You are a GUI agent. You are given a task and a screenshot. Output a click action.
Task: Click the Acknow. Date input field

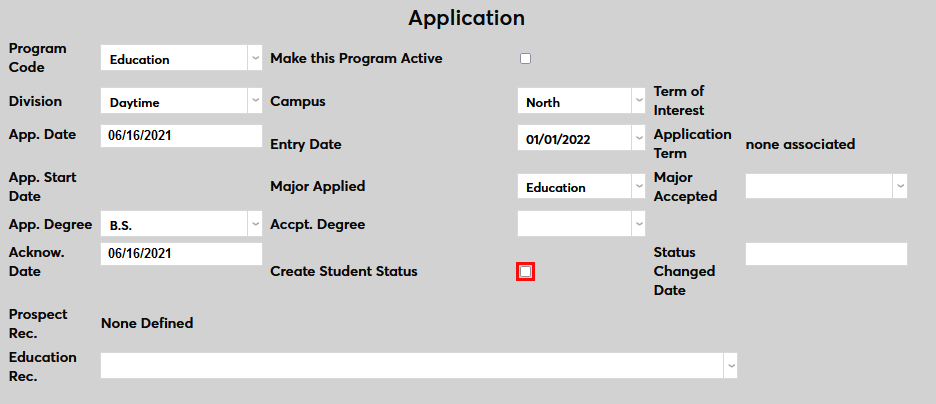[181, 254]
